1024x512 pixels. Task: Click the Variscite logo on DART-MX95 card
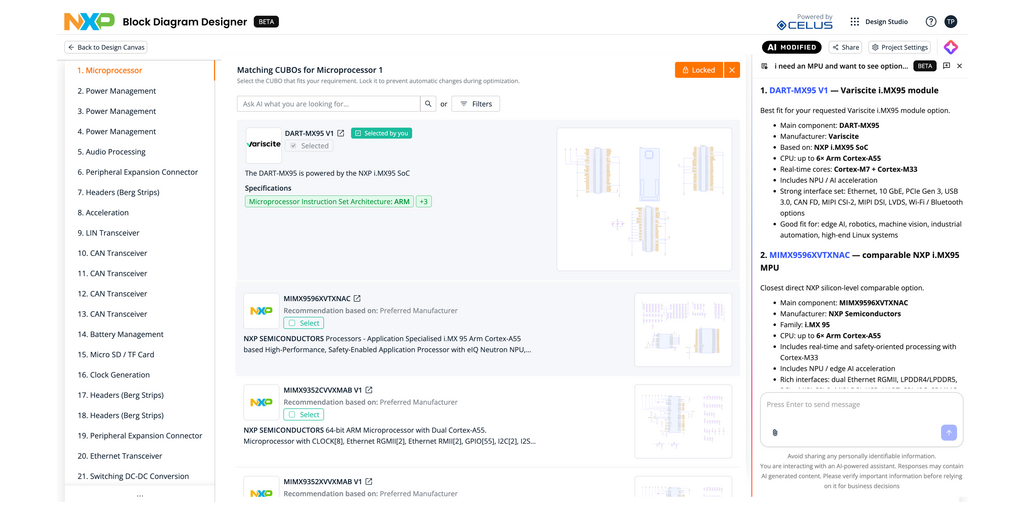click(x=264, y=145)
